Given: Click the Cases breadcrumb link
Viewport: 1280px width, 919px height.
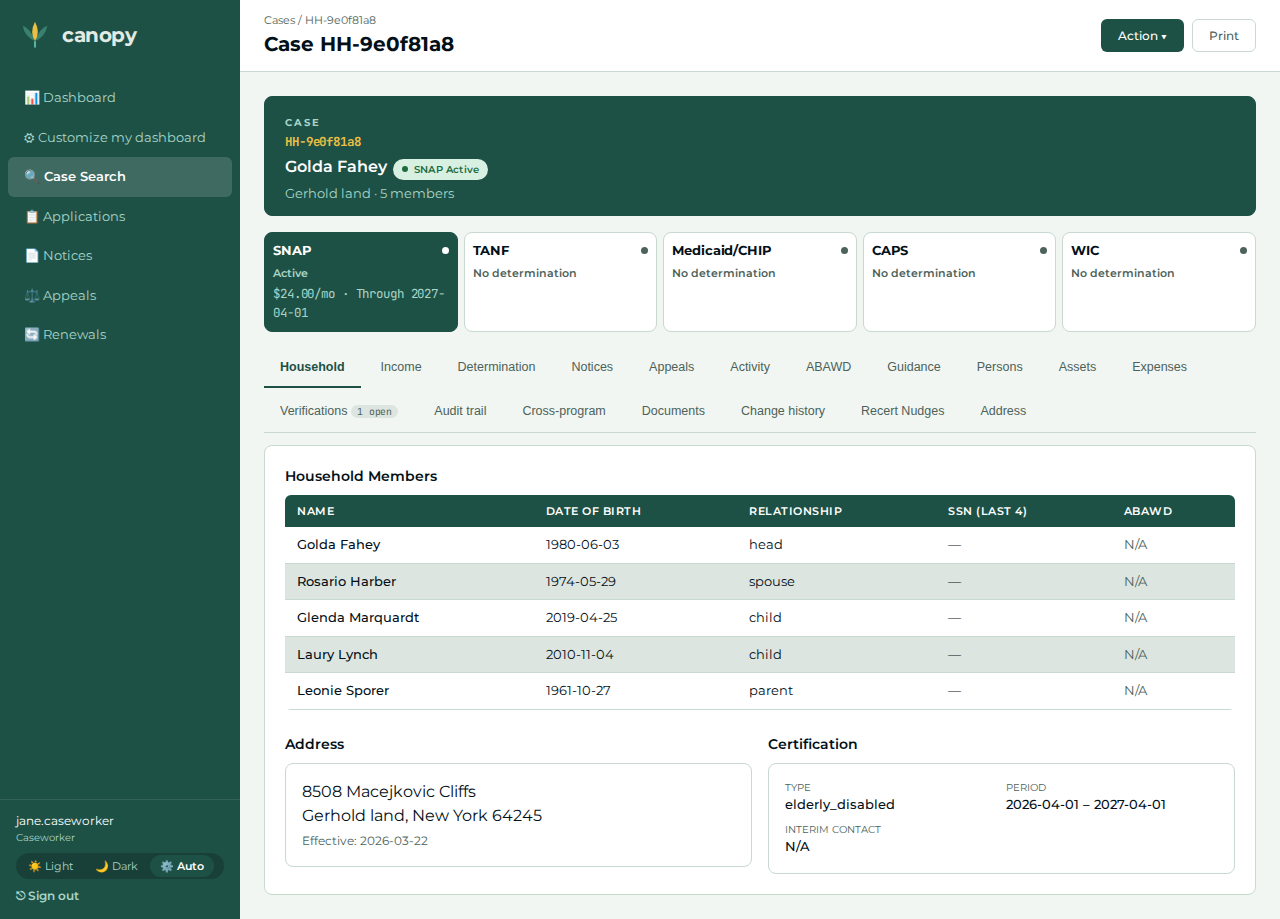Looking at the screenshot, I should tap(279, 20).
